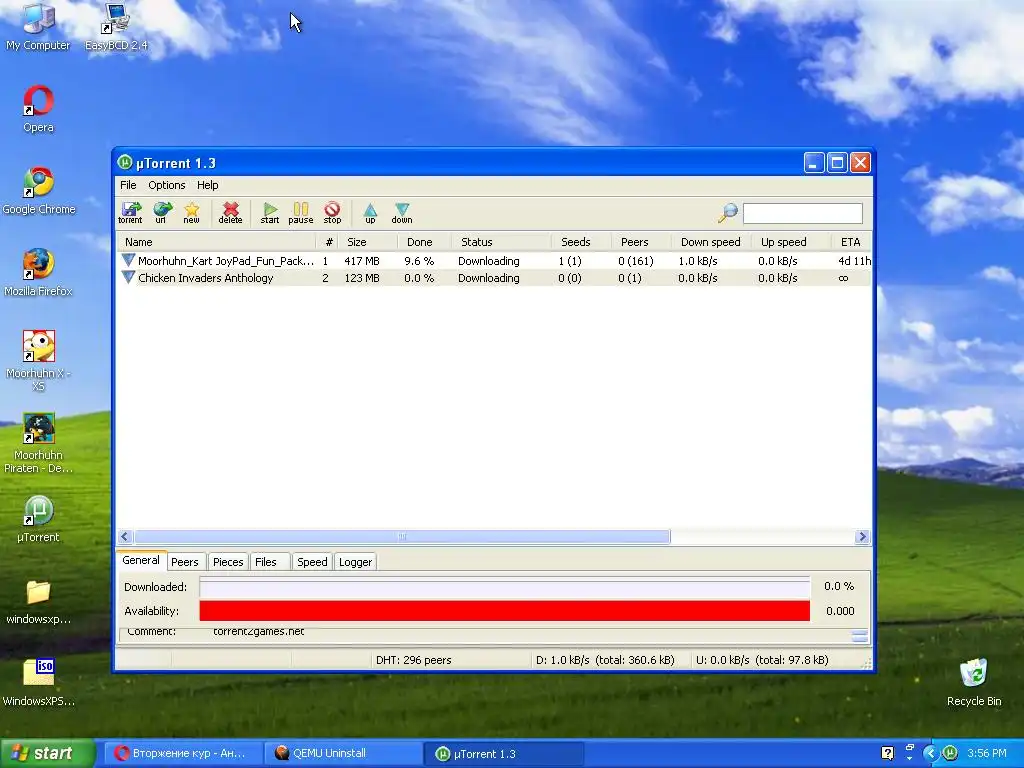This screenshot has height=768, width=1024.
Task: Switch to QEMU Uninstall taskbar button
Action: [x=343, y=753]
